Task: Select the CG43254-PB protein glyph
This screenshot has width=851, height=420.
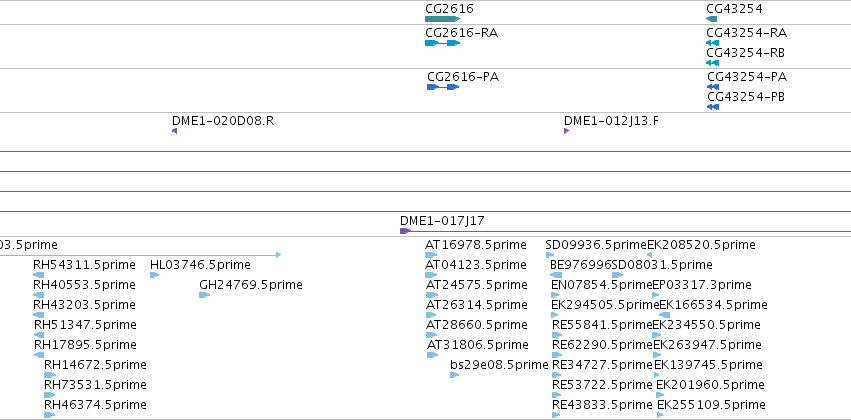Action: pos(713,107)
